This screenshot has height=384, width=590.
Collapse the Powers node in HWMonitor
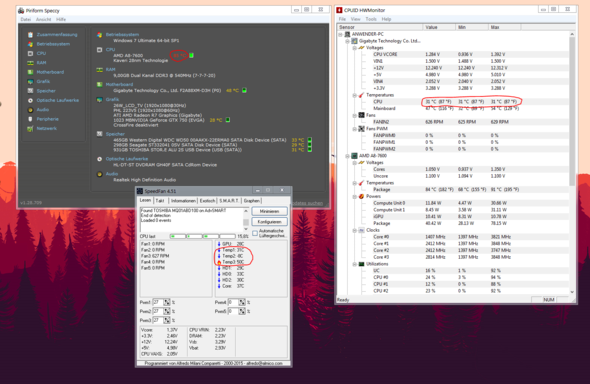(x=354, y=196)
